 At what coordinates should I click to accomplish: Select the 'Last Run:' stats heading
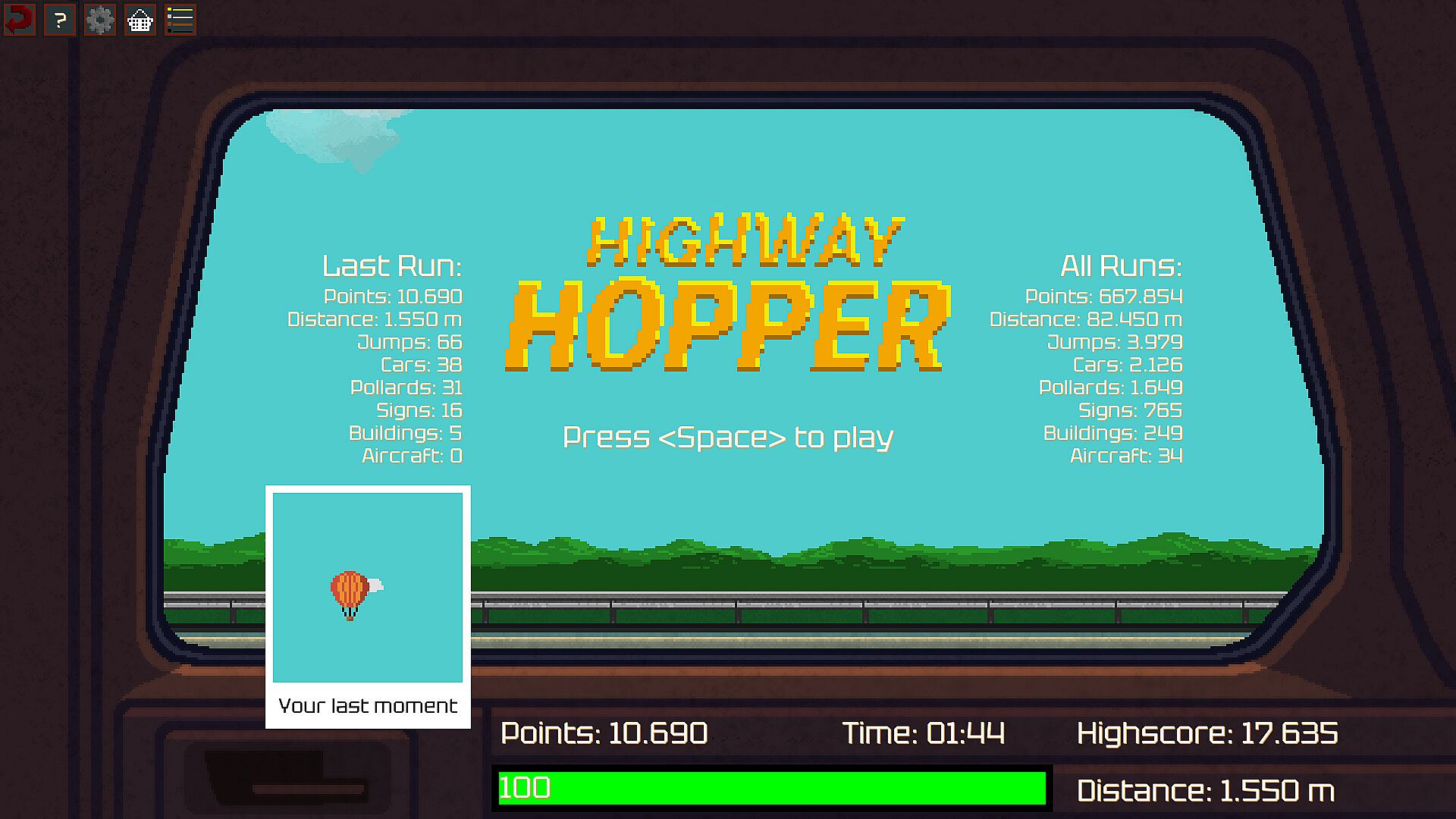(391, 266)
